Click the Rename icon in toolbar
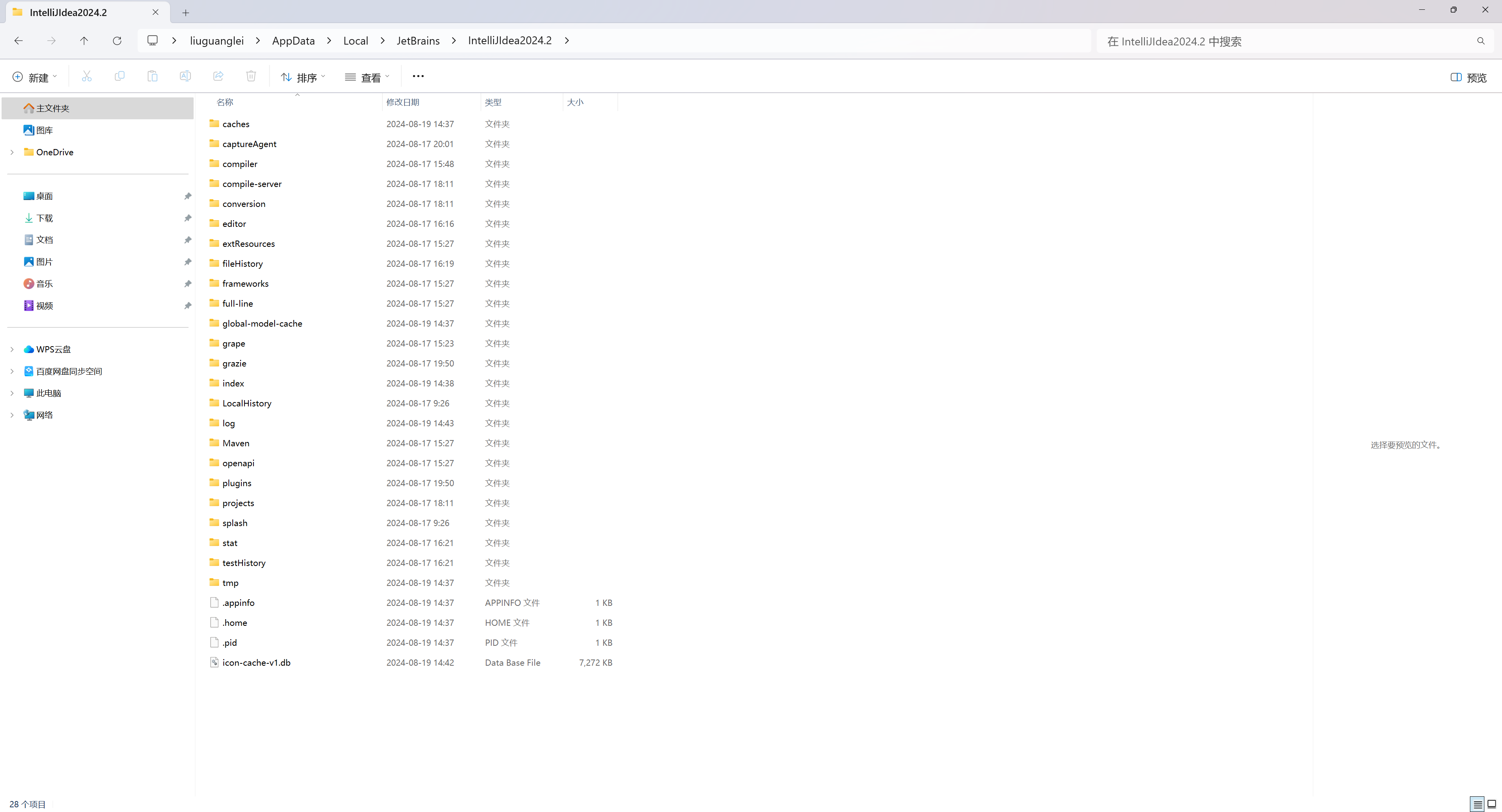This screenshot has width=1502, height=812. click(x=185, y=76)
